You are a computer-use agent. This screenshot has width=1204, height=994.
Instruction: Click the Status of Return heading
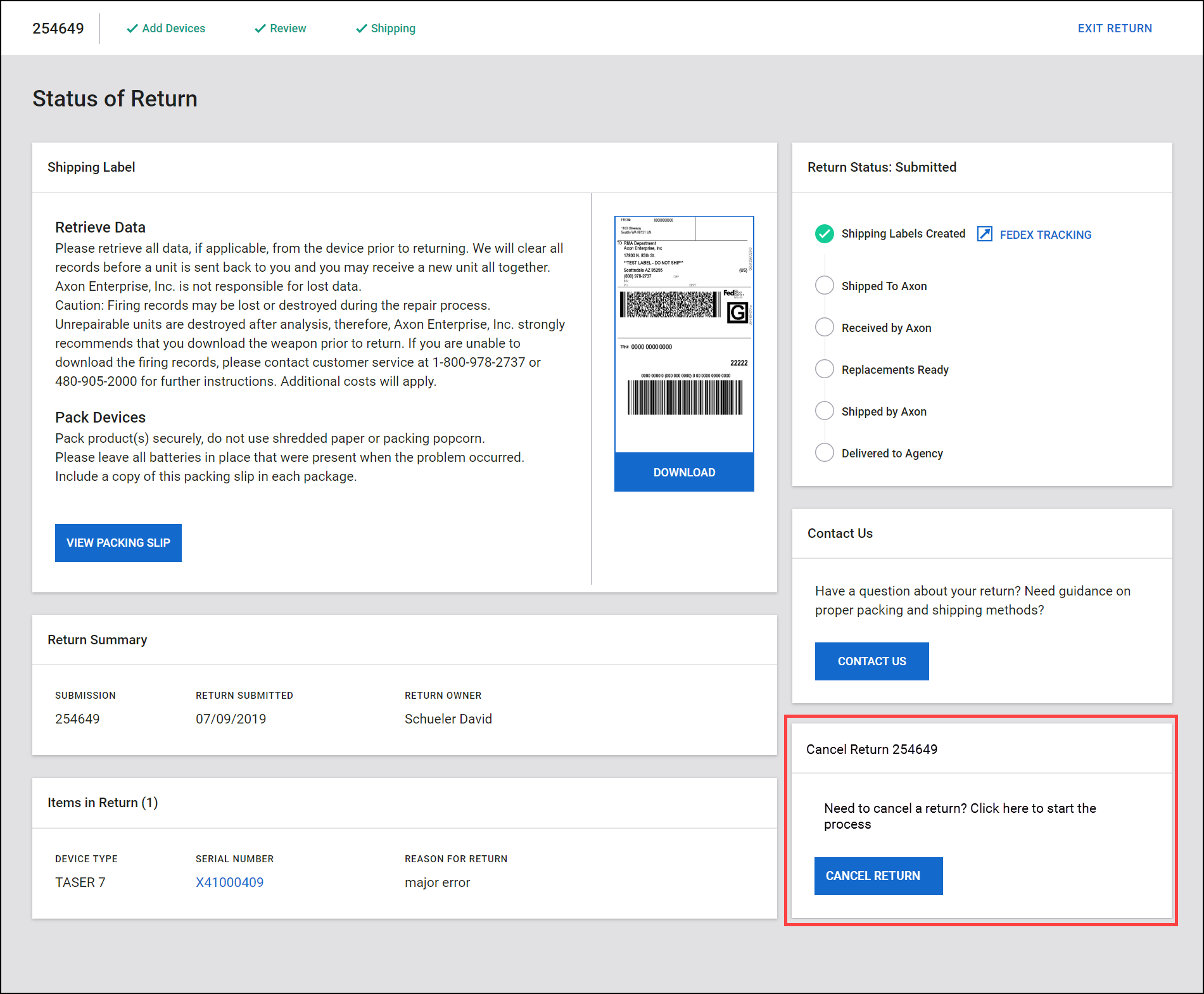tap(115, 99)
